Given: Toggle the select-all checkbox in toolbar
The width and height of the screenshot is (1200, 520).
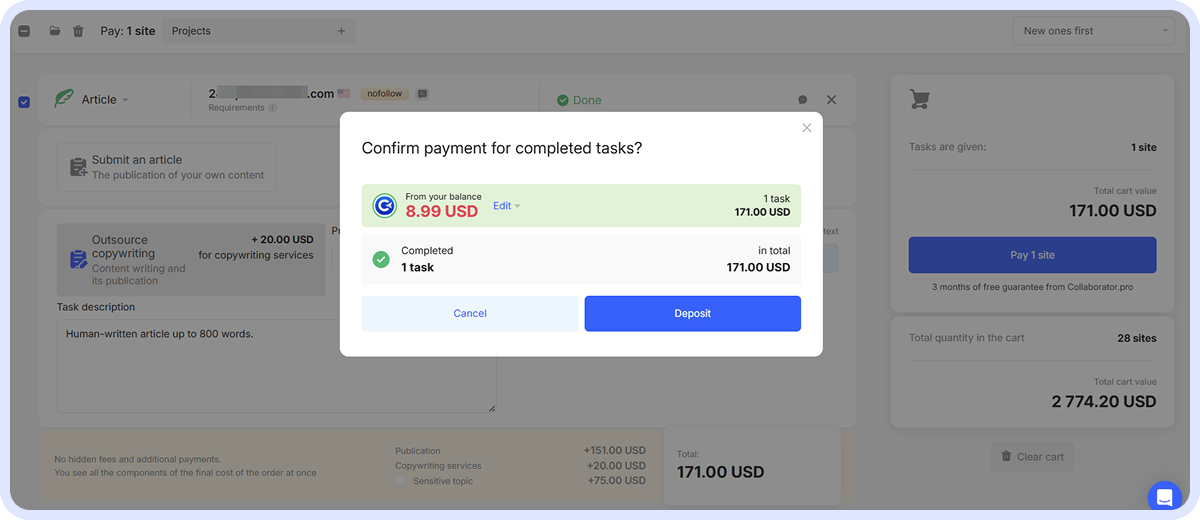Looking at the screenshot, I should click(x=24, y=31).
